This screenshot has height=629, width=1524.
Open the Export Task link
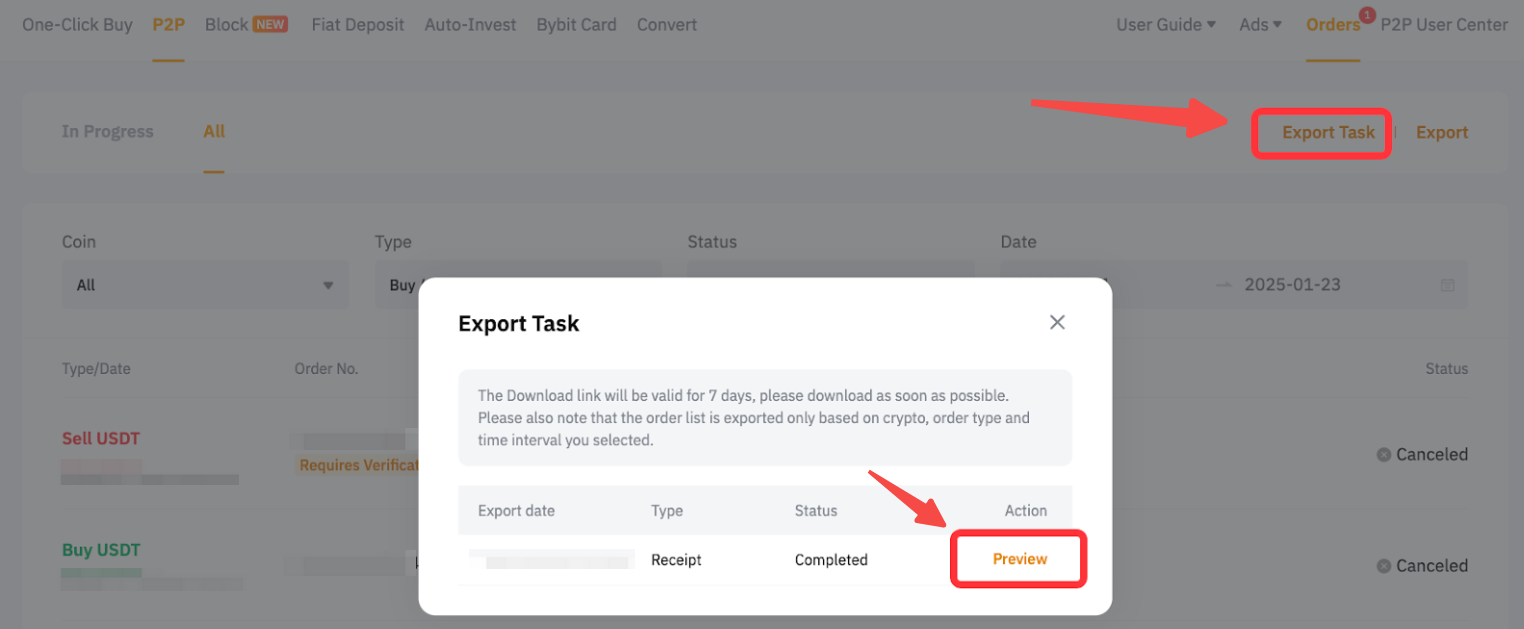click(x=1328, y=132)
